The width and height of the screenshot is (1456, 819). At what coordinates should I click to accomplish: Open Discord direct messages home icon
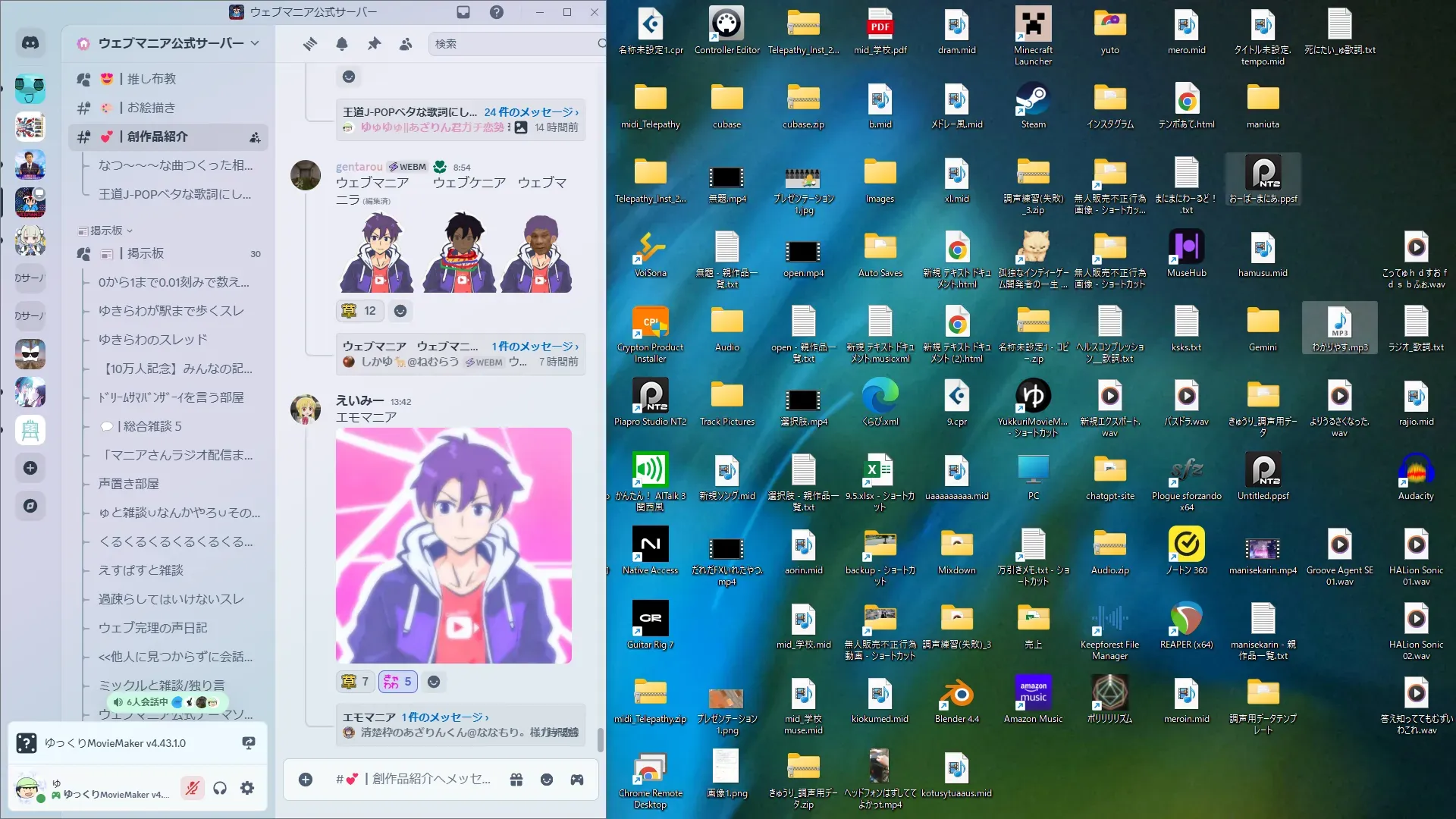tap(30, 43)
